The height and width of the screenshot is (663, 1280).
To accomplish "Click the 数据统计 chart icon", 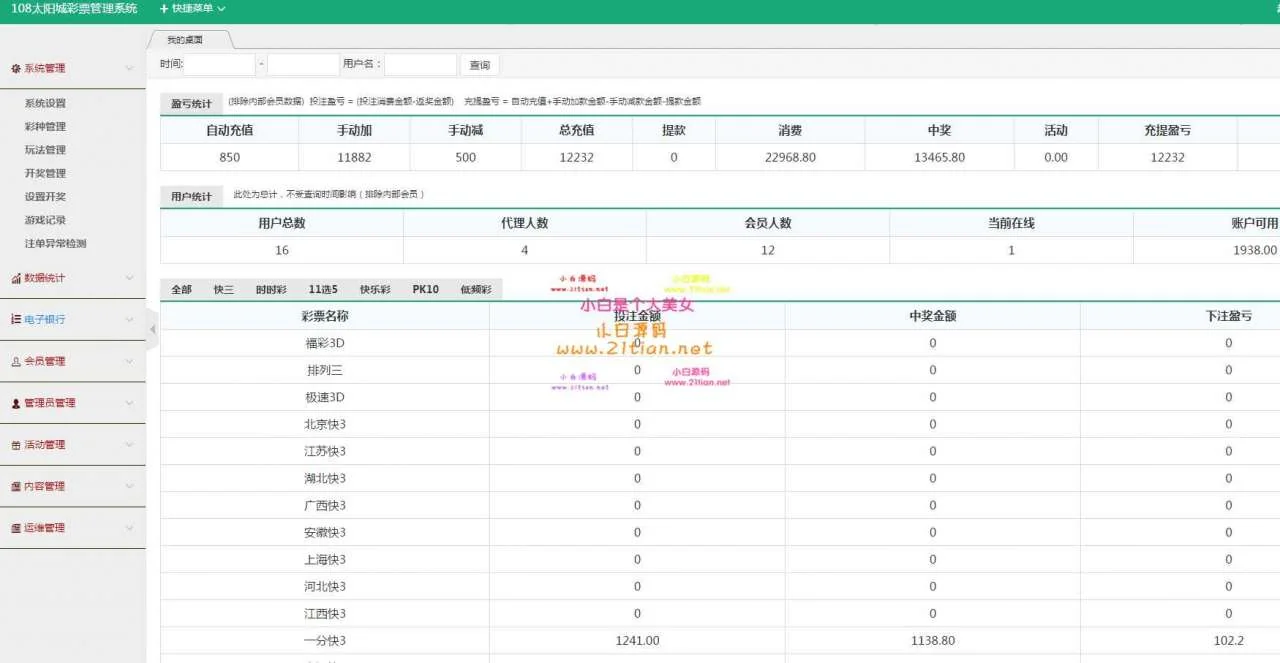I will [16, 278].
